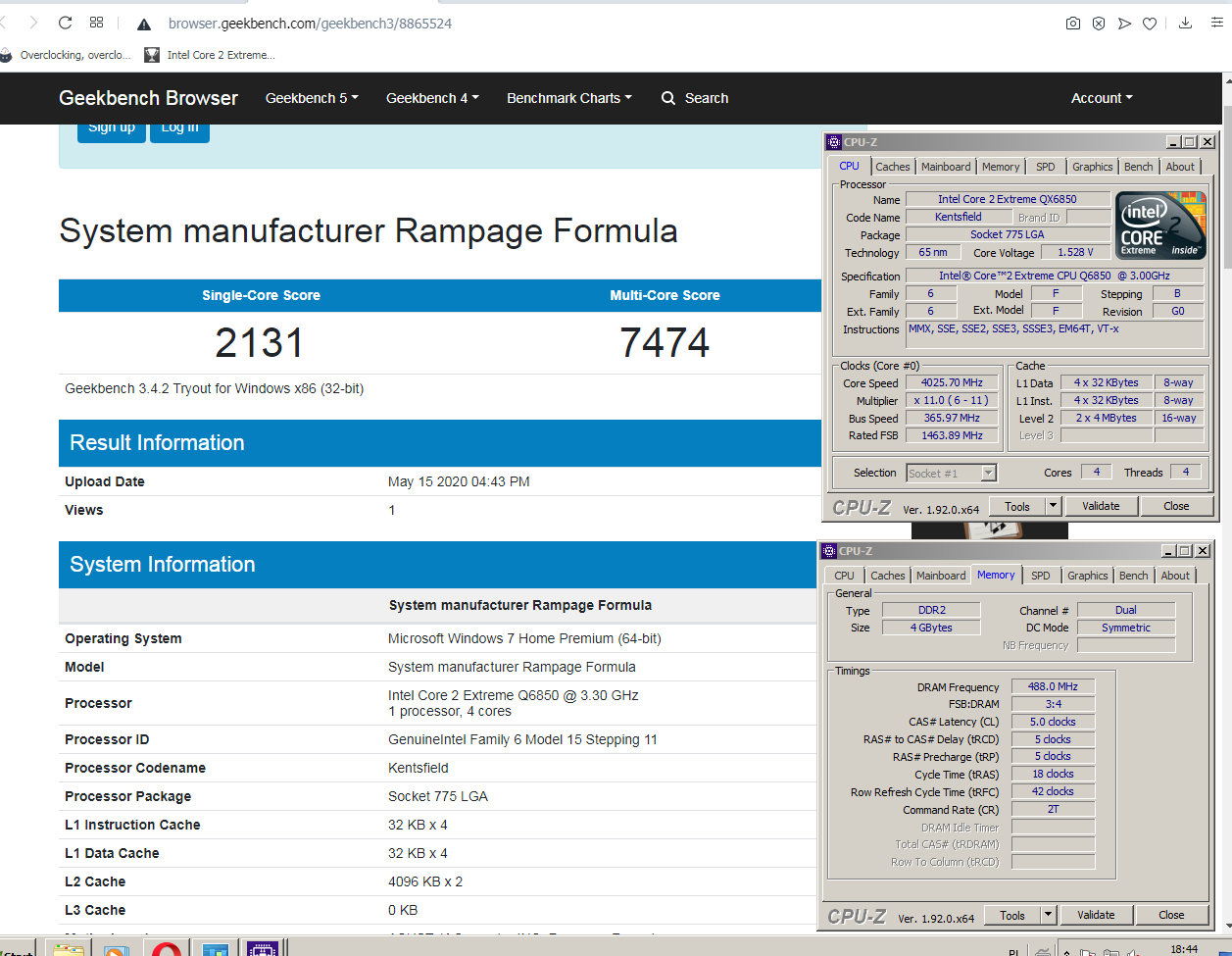Click Tools in the memory CPU-Z window
This screenshot has width=1232, height=956.
click(1012, 915)
